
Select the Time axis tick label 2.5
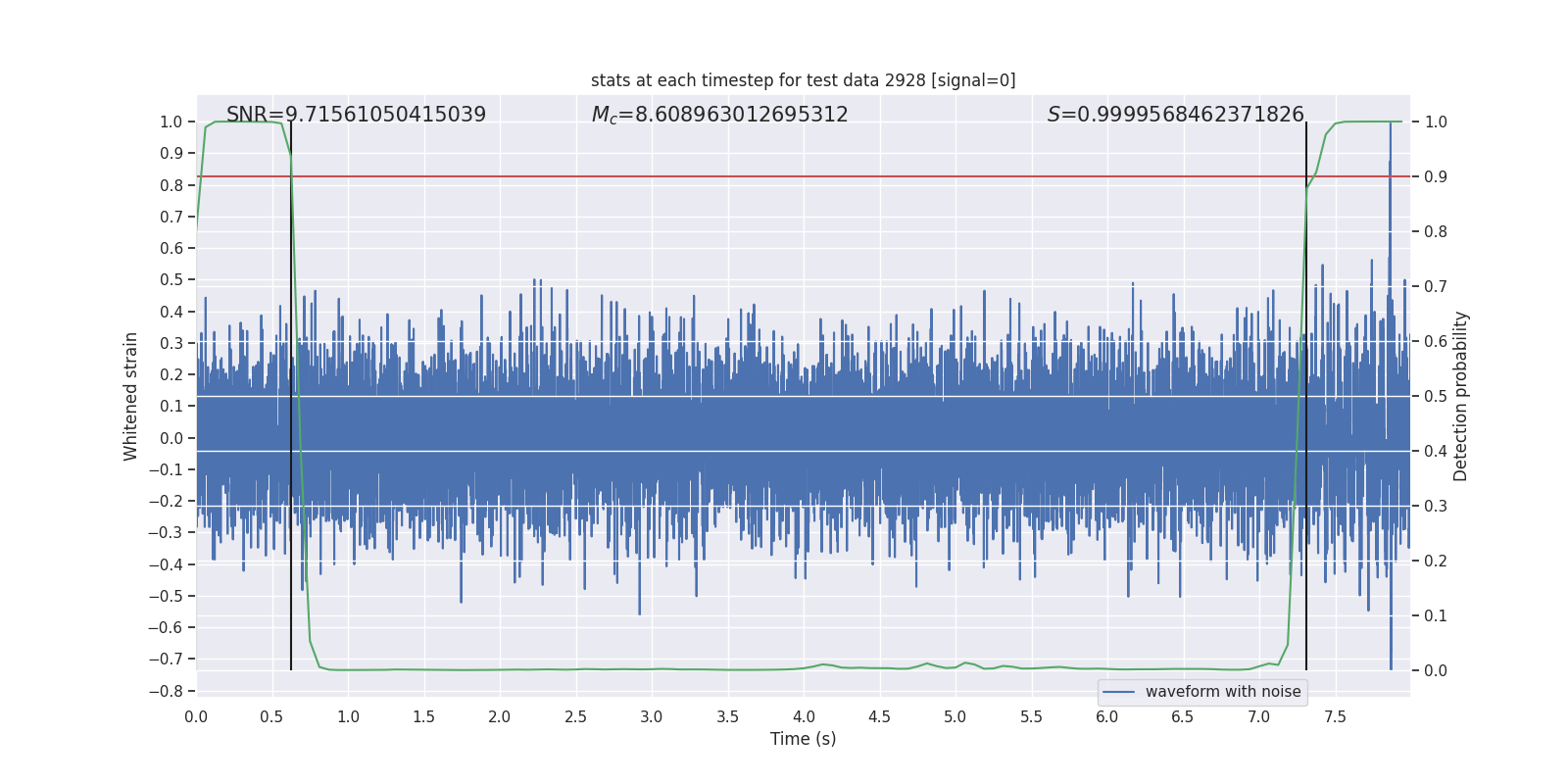click(x=576, y=716)
